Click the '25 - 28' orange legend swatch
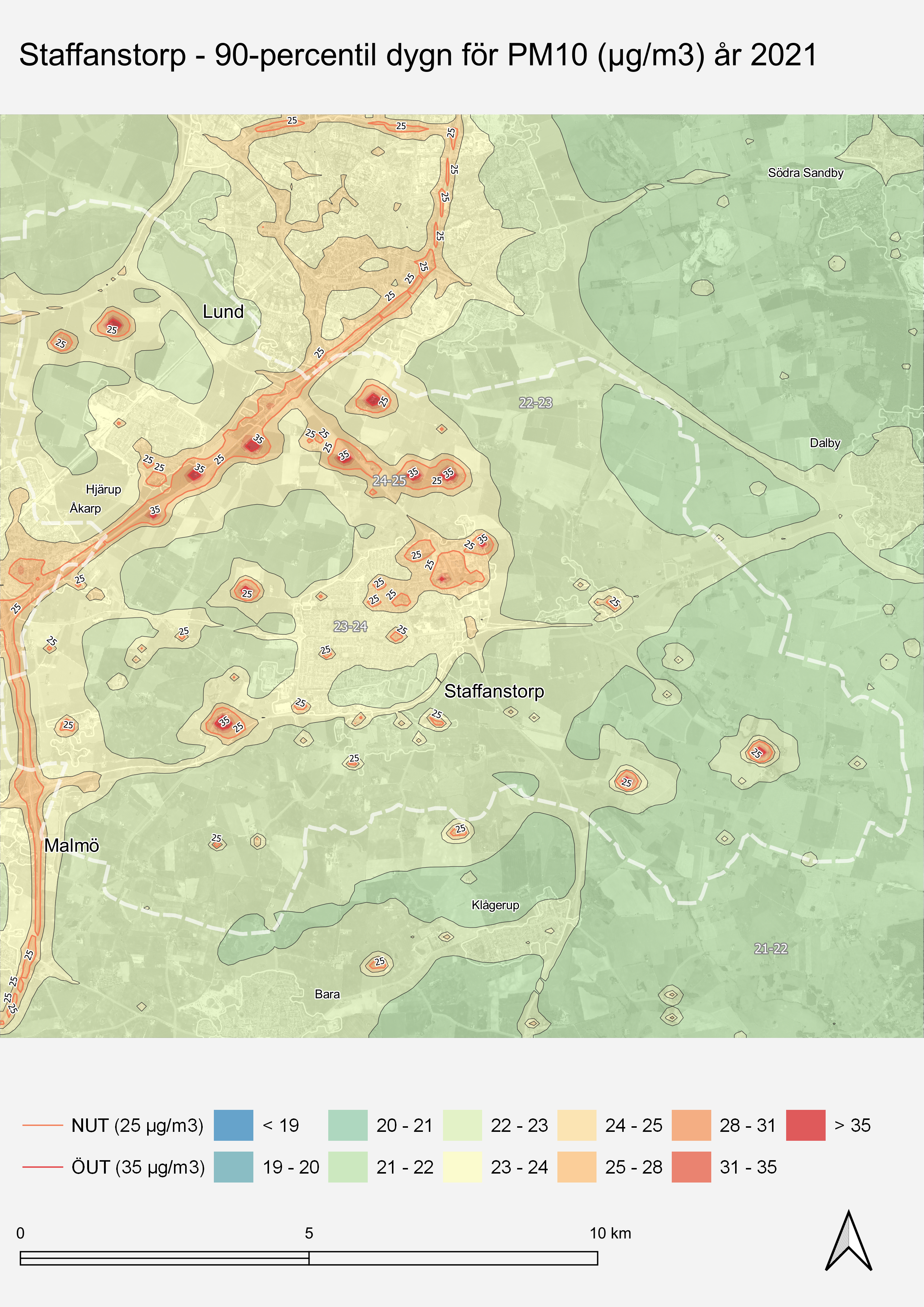Image resolution: width=924 pixels, height=1307 pixels. click(576, 1167)
